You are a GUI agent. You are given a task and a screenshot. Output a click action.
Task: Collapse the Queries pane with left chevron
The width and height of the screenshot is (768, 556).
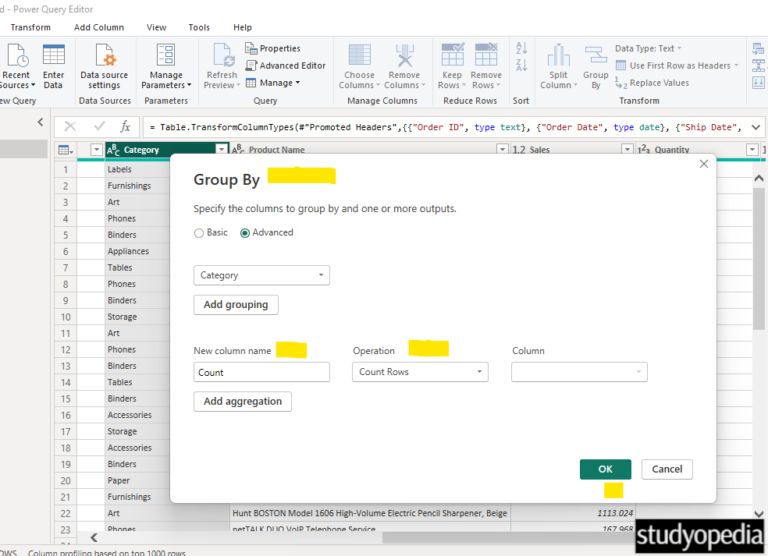pyautogui.click(x=40, y=122)
